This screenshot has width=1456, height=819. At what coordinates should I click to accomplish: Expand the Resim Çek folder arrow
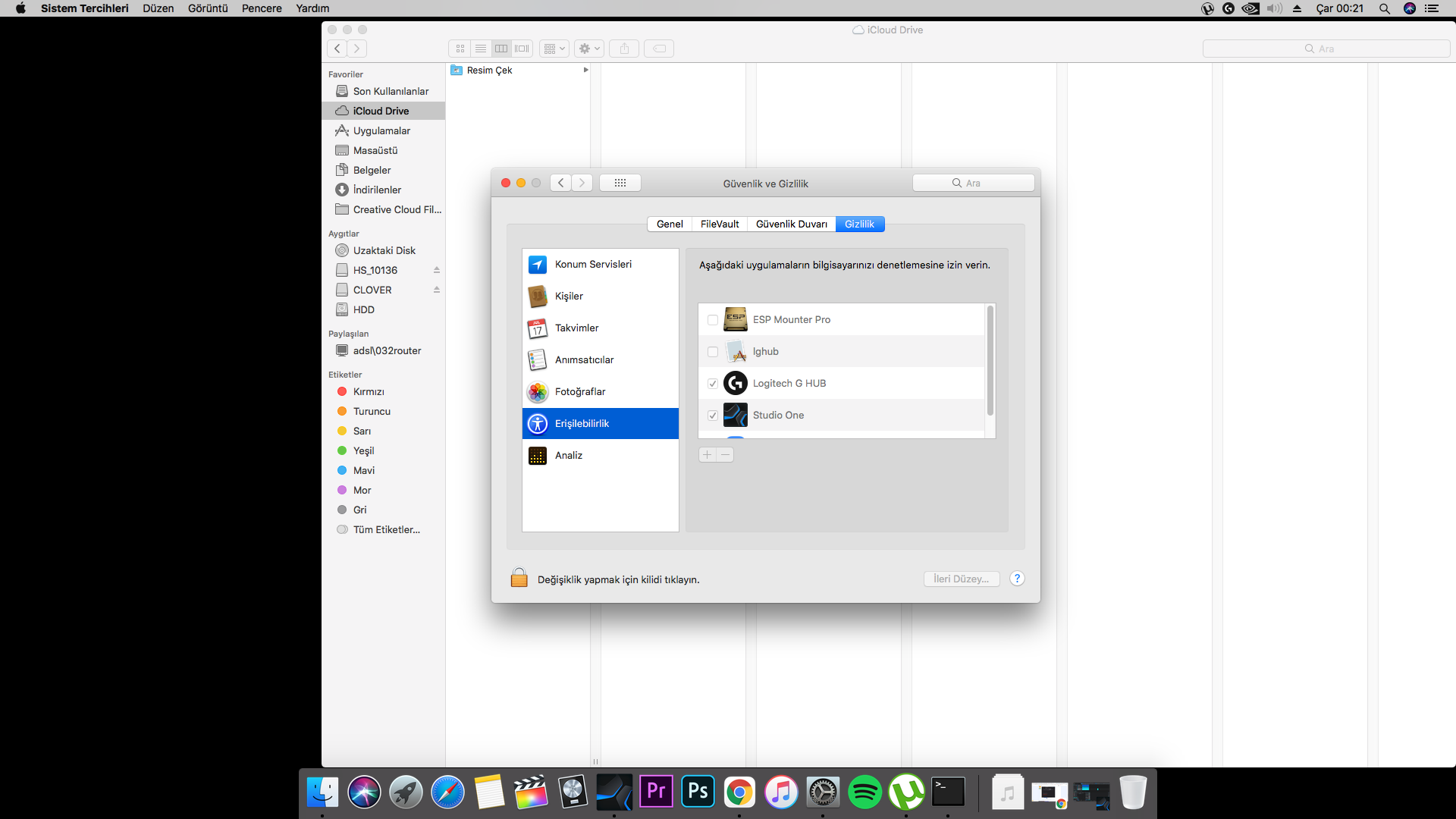pyautogui.click(x=585, y=70)
